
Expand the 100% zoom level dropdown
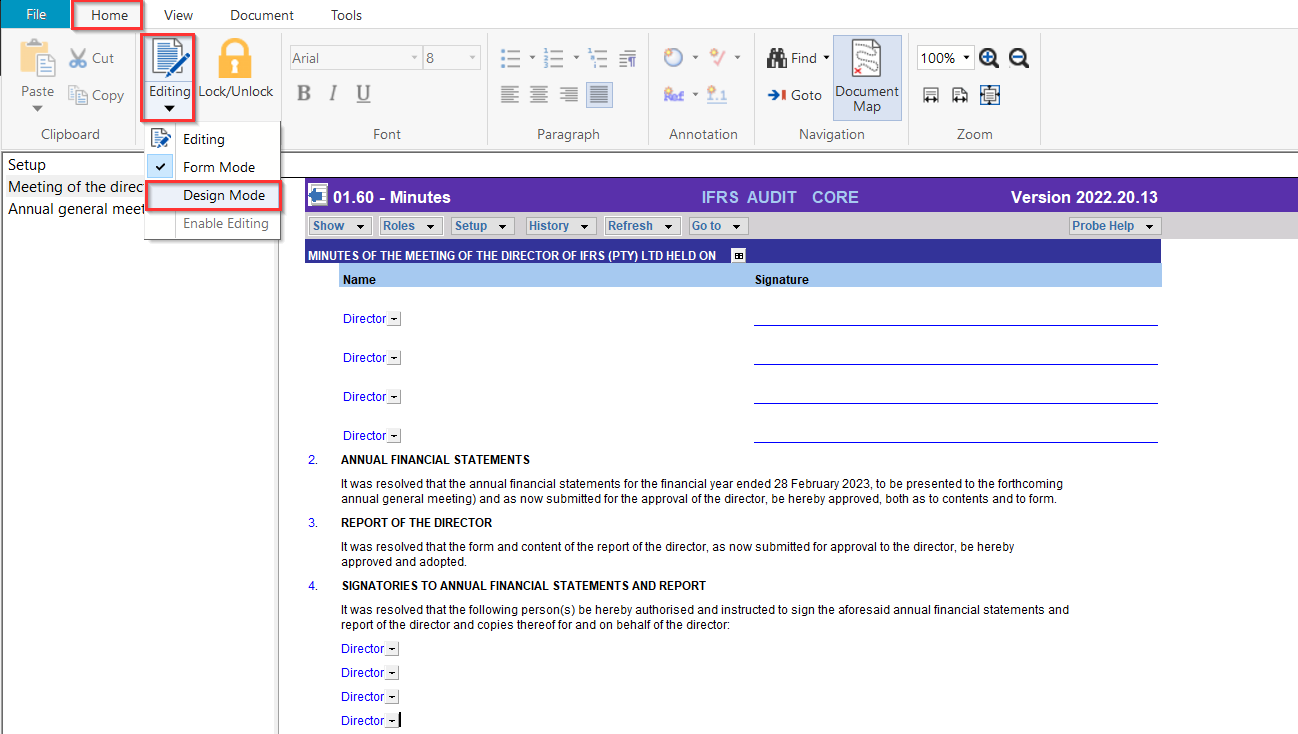pyautogui.click(x=946, y=58)
